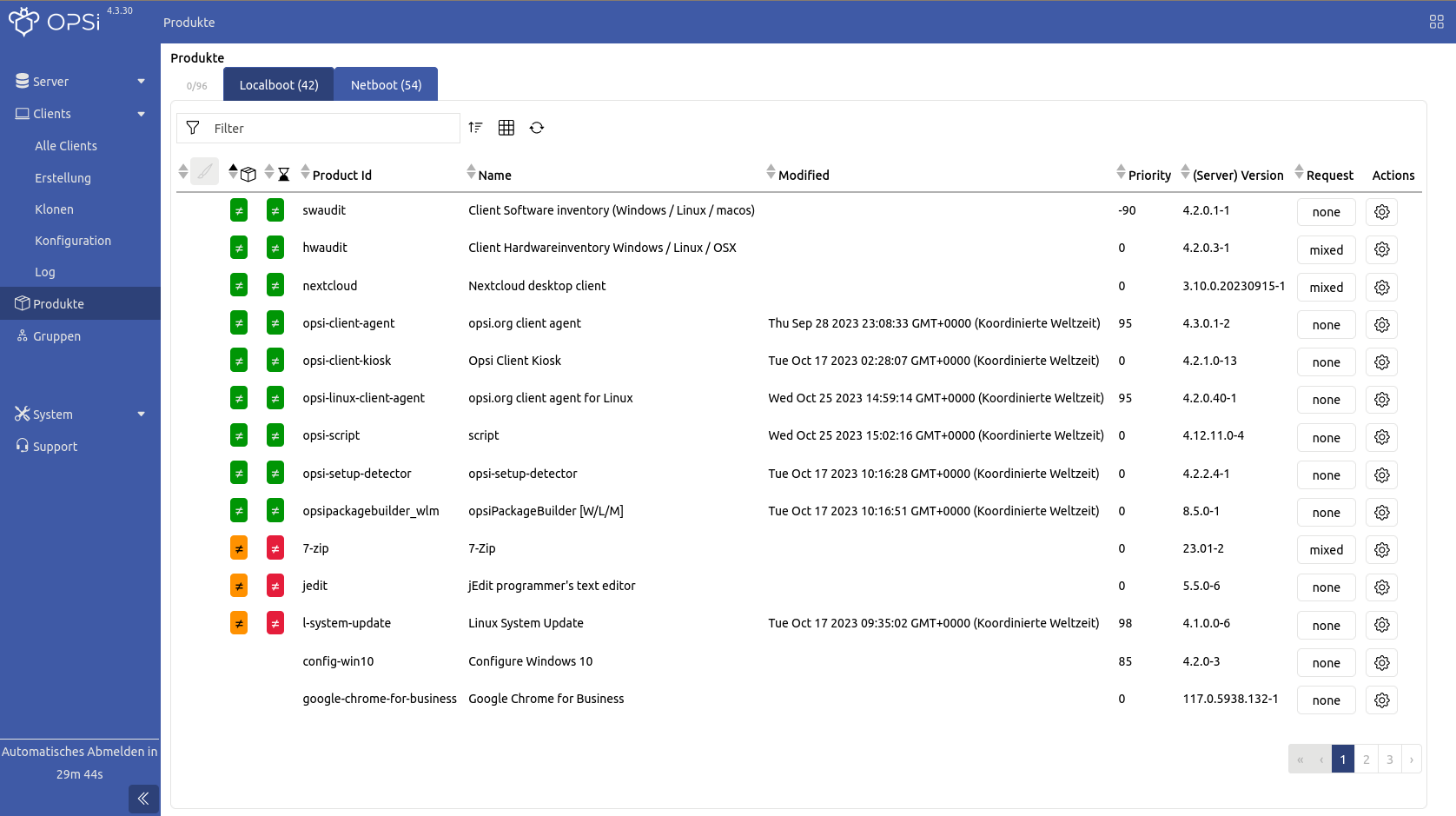
Task: Open gear actions for 7-zip
Action: pos(1381,550)
